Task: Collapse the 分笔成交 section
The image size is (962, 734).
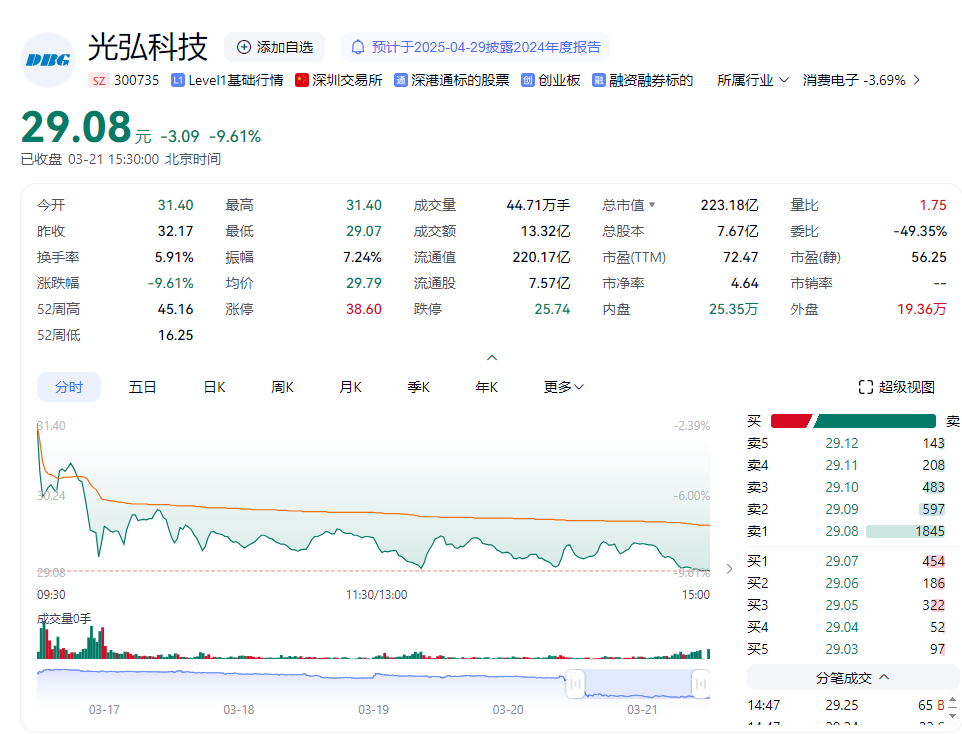Action: click(x=853, y=678)
